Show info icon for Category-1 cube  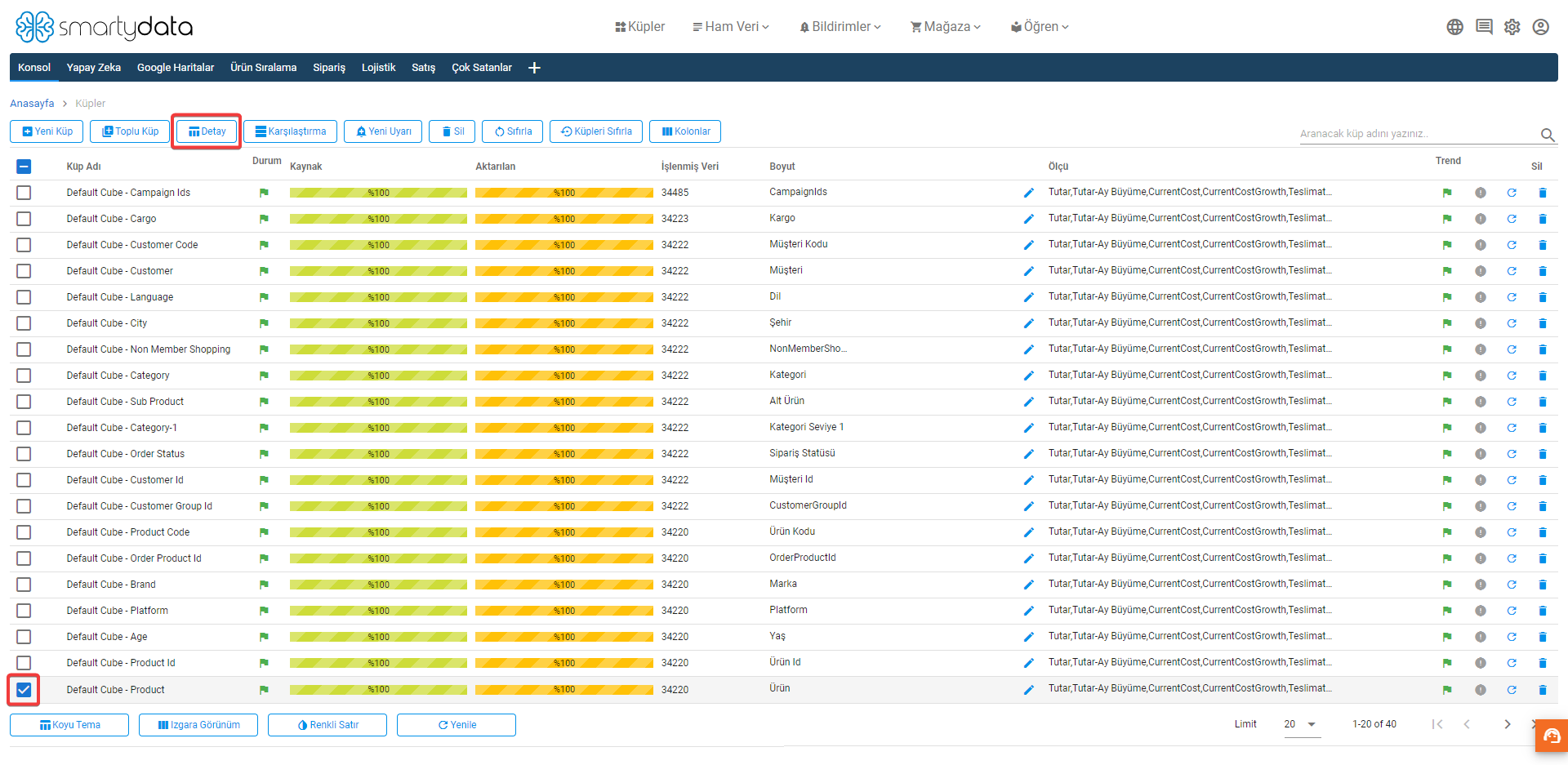(1481, 428)
